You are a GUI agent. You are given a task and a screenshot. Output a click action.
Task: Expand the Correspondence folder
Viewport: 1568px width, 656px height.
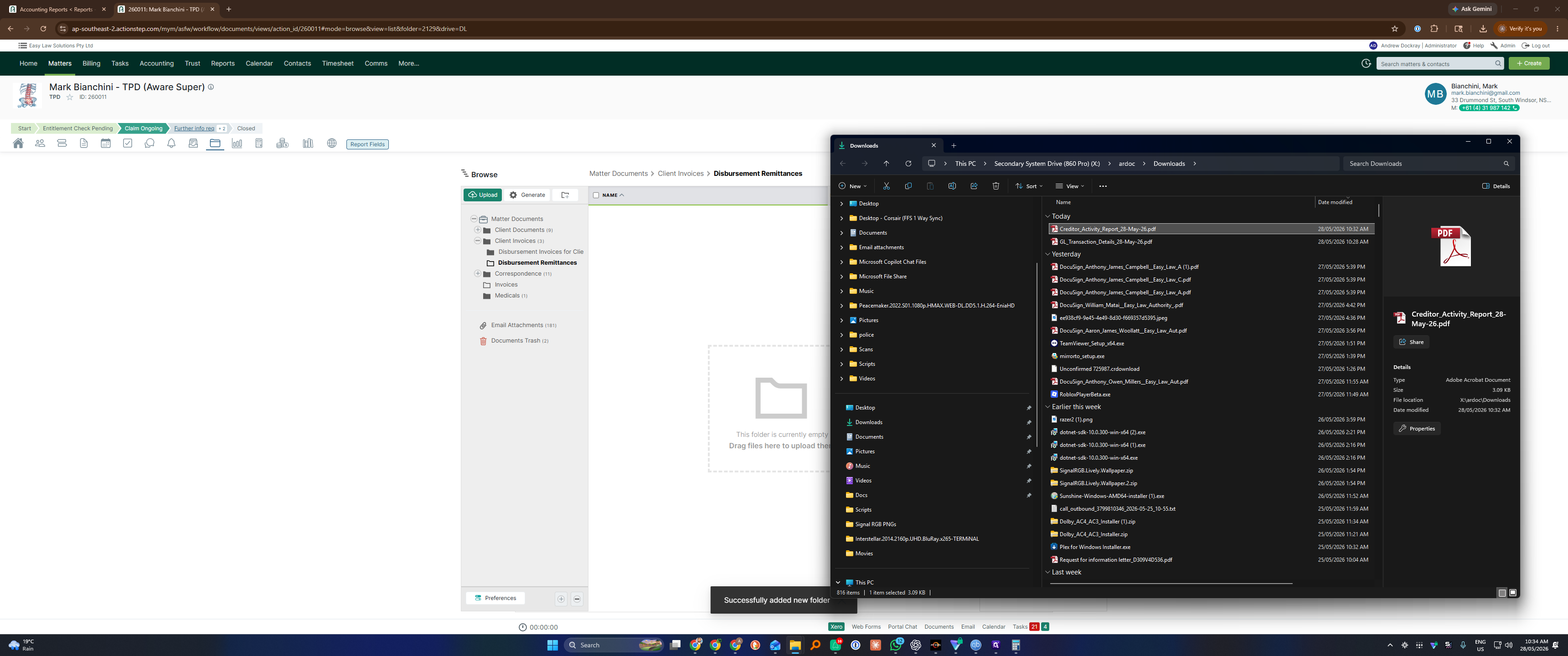coord(478,274)
